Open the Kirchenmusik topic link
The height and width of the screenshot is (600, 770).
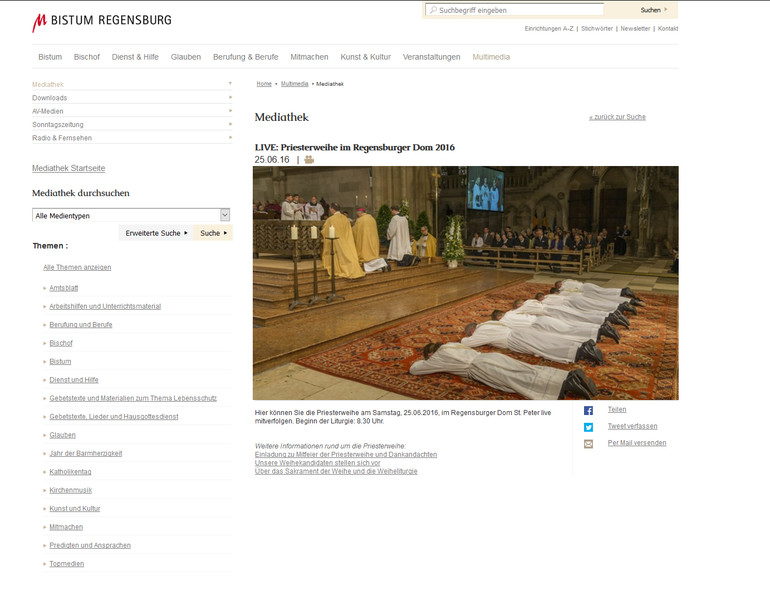74,490
